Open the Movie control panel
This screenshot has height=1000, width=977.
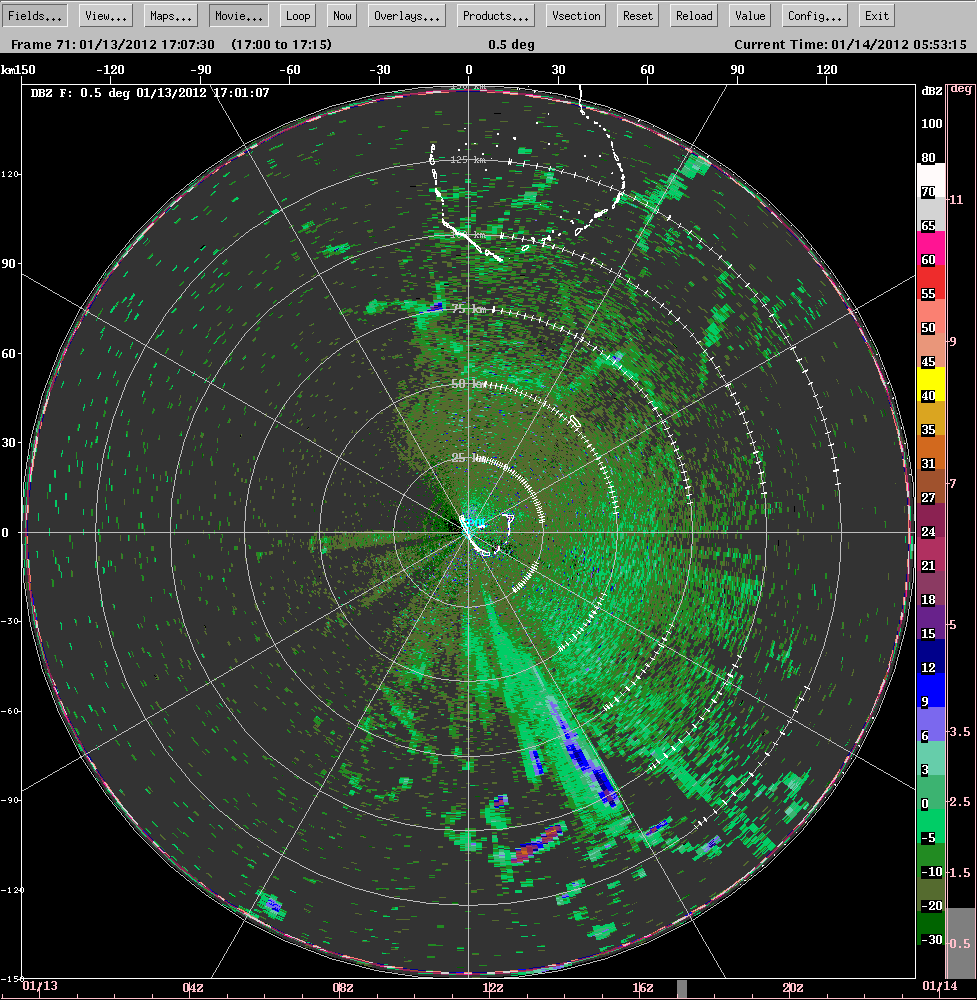(x=238, y=15)
